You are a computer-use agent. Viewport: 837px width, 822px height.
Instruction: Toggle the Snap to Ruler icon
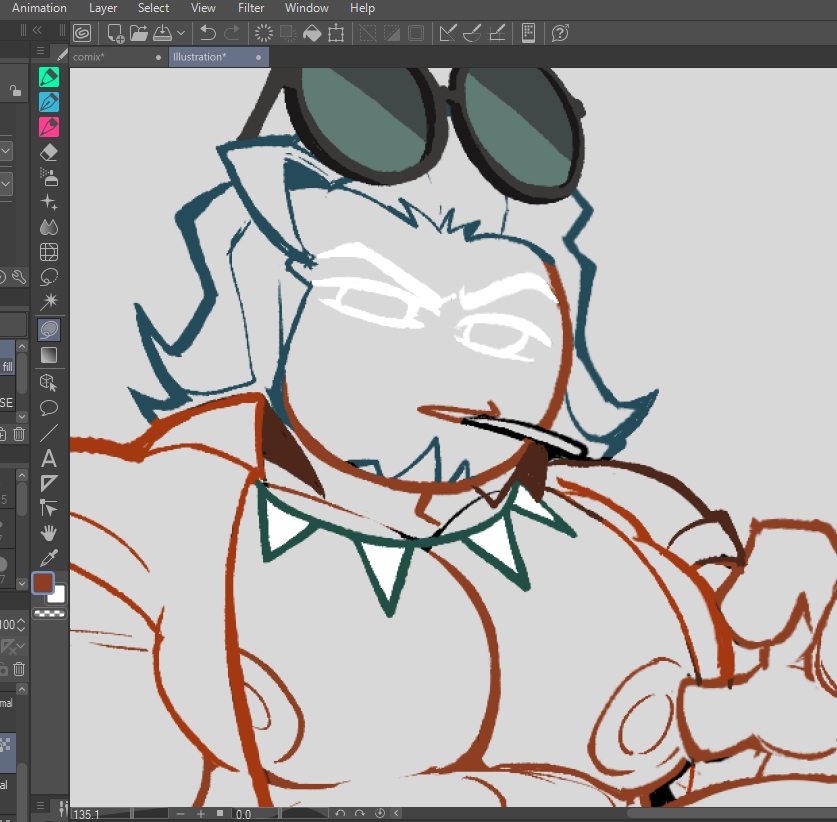(x=448, y=33)
